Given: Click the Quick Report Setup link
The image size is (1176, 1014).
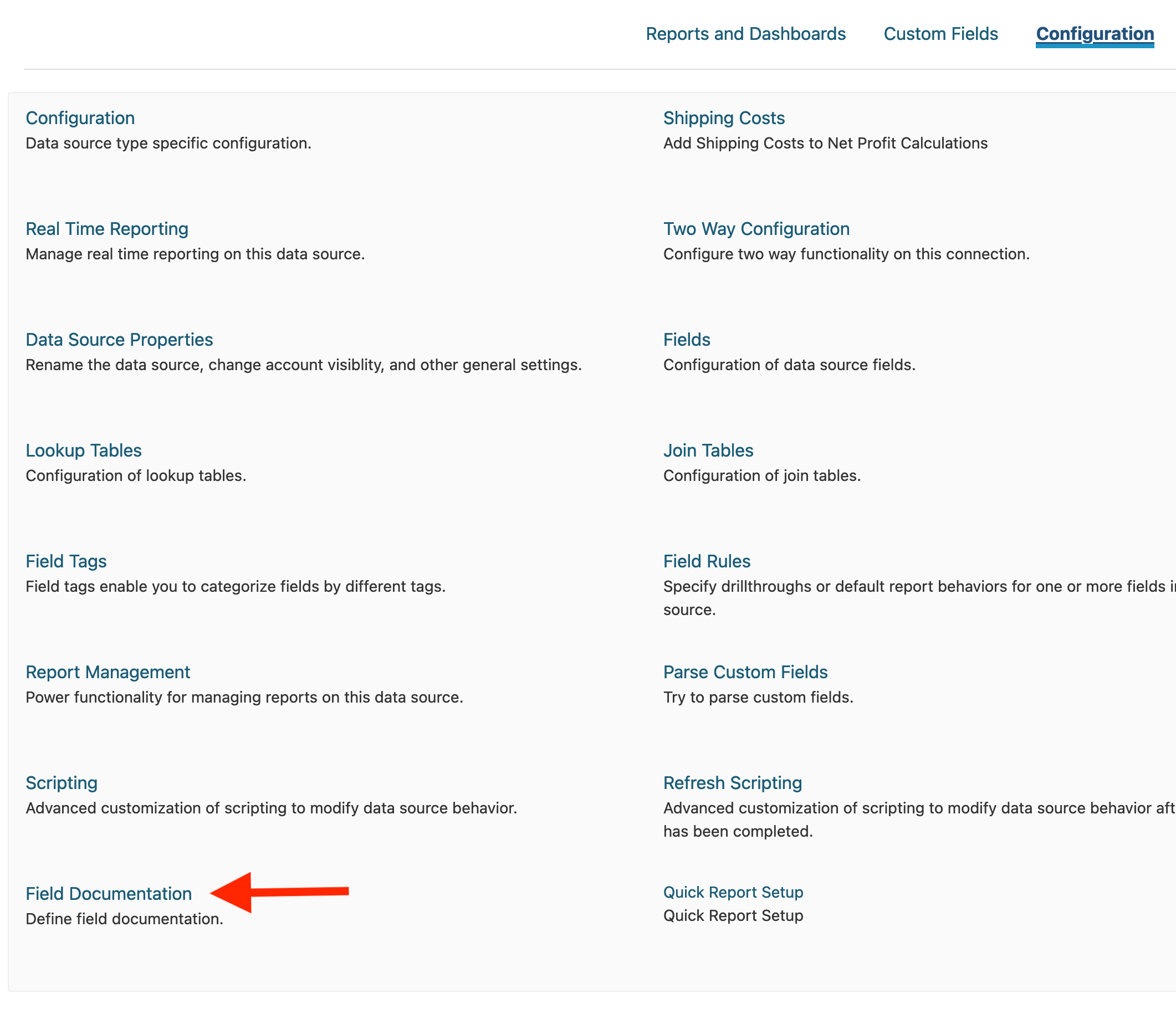Looking at the screenshot, I should point(733,892).
